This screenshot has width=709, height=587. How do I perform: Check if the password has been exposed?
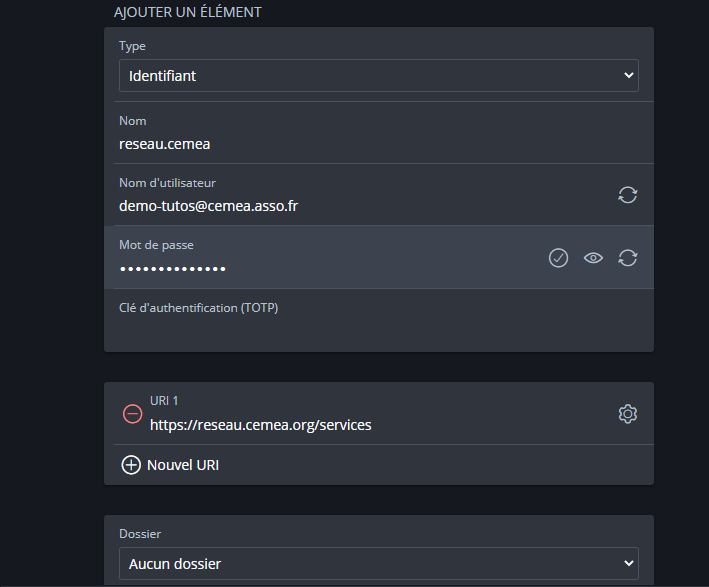coord(558,258)
